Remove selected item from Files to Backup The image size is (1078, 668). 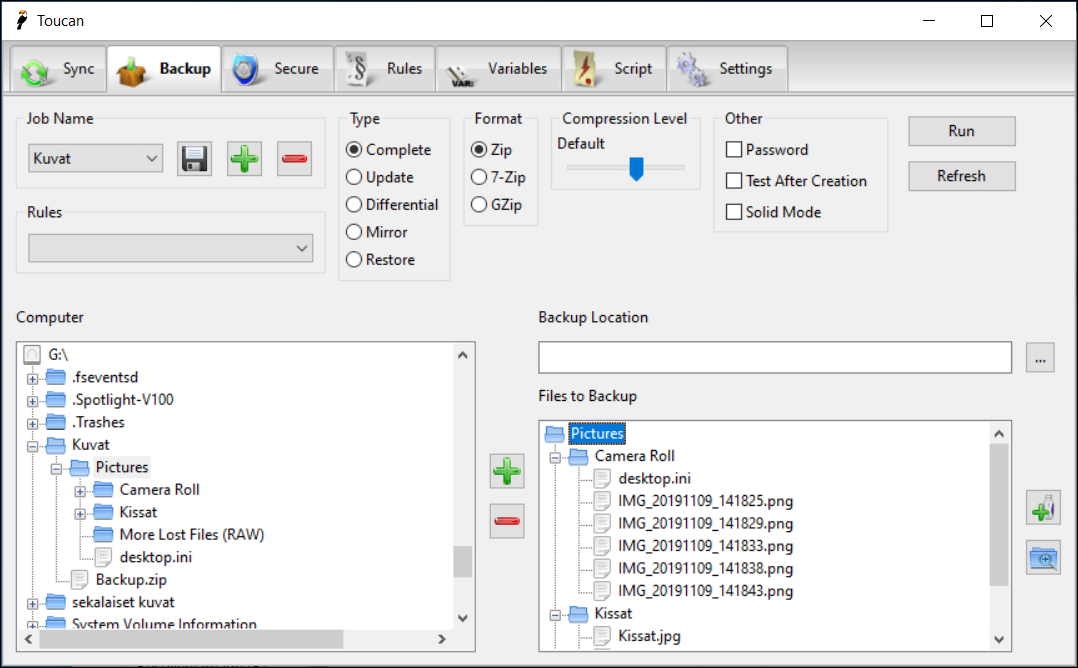coord(508,521)
